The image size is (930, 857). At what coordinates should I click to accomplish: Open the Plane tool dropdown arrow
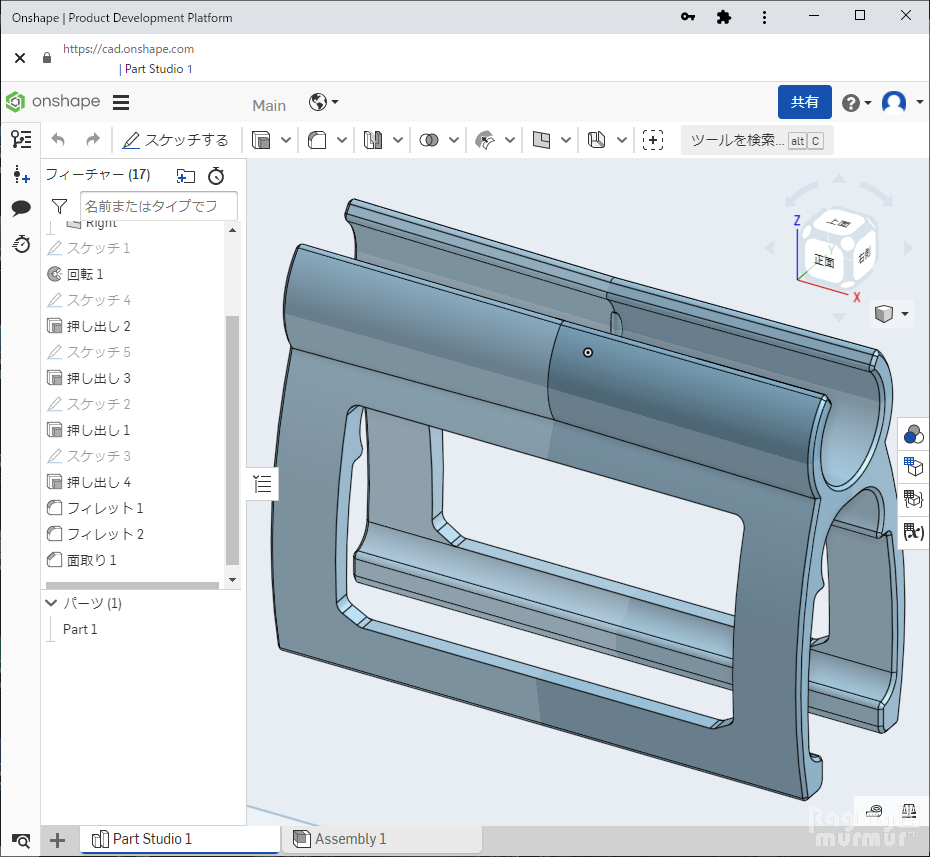[566, 141]
